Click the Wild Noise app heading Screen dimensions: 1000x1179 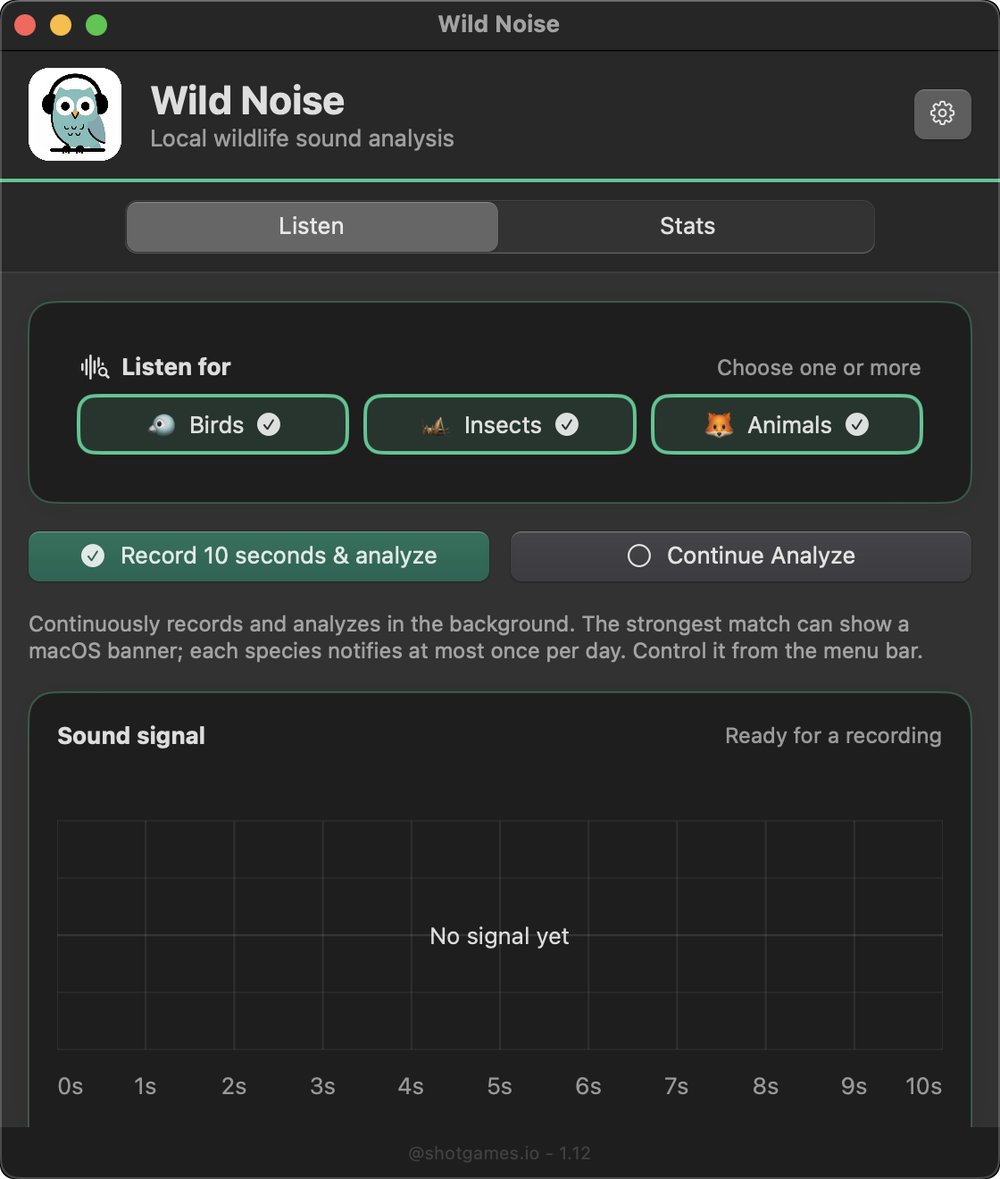[247, 100]
